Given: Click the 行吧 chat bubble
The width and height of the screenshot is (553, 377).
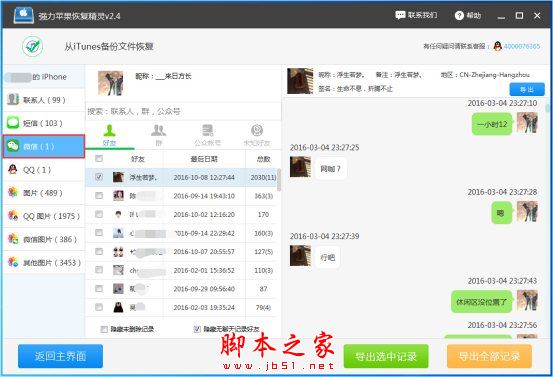Looking at the screenshot, I should point(327,257).
